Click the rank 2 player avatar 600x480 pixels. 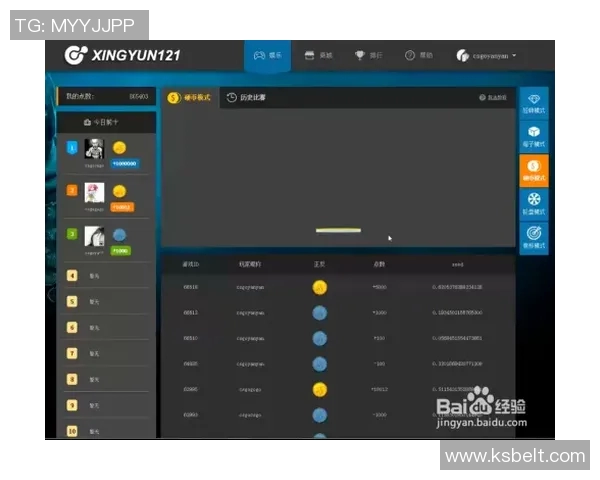94,193
